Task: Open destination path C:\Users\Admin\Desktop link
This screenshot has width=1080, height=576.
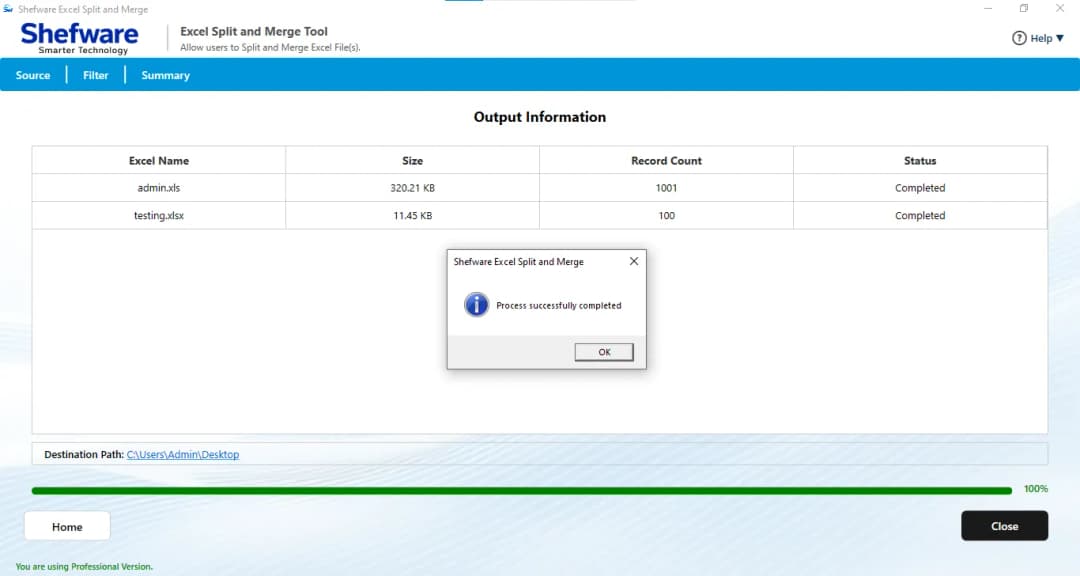Action: (183, 455)
